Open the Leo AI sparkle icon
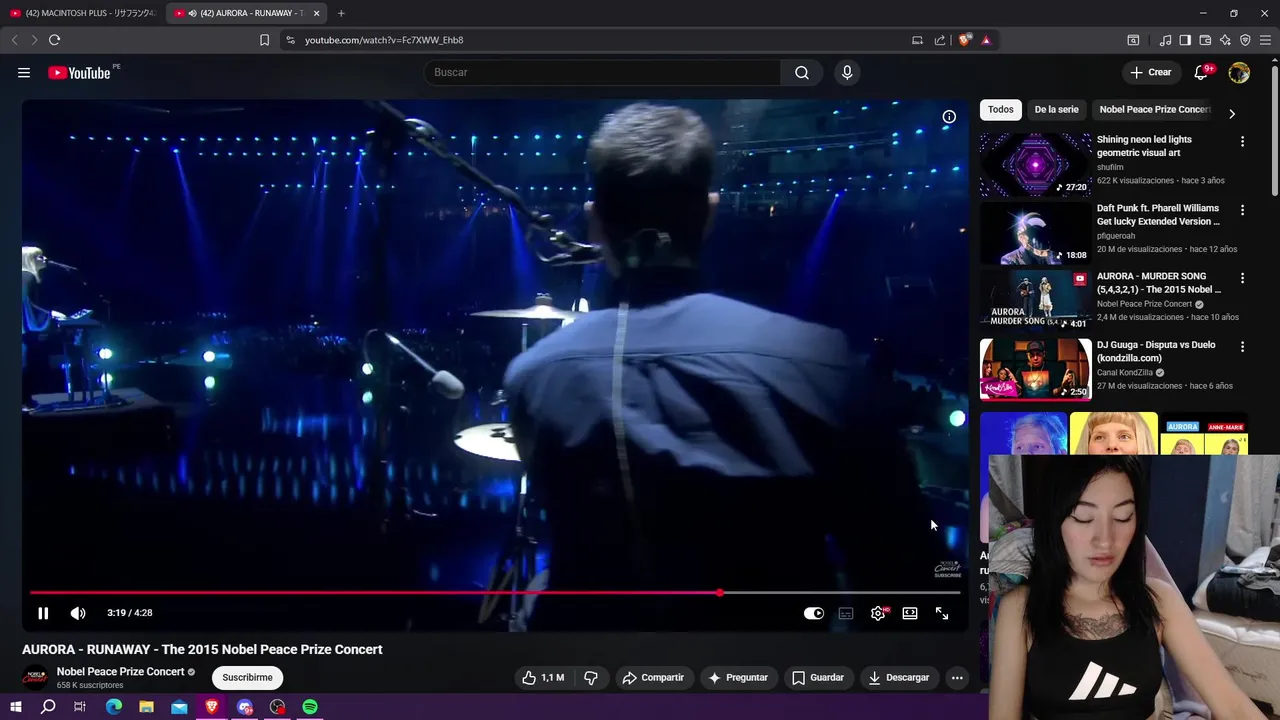Viewport: 1280px width, 720px height. click(x=1225, y=40)
